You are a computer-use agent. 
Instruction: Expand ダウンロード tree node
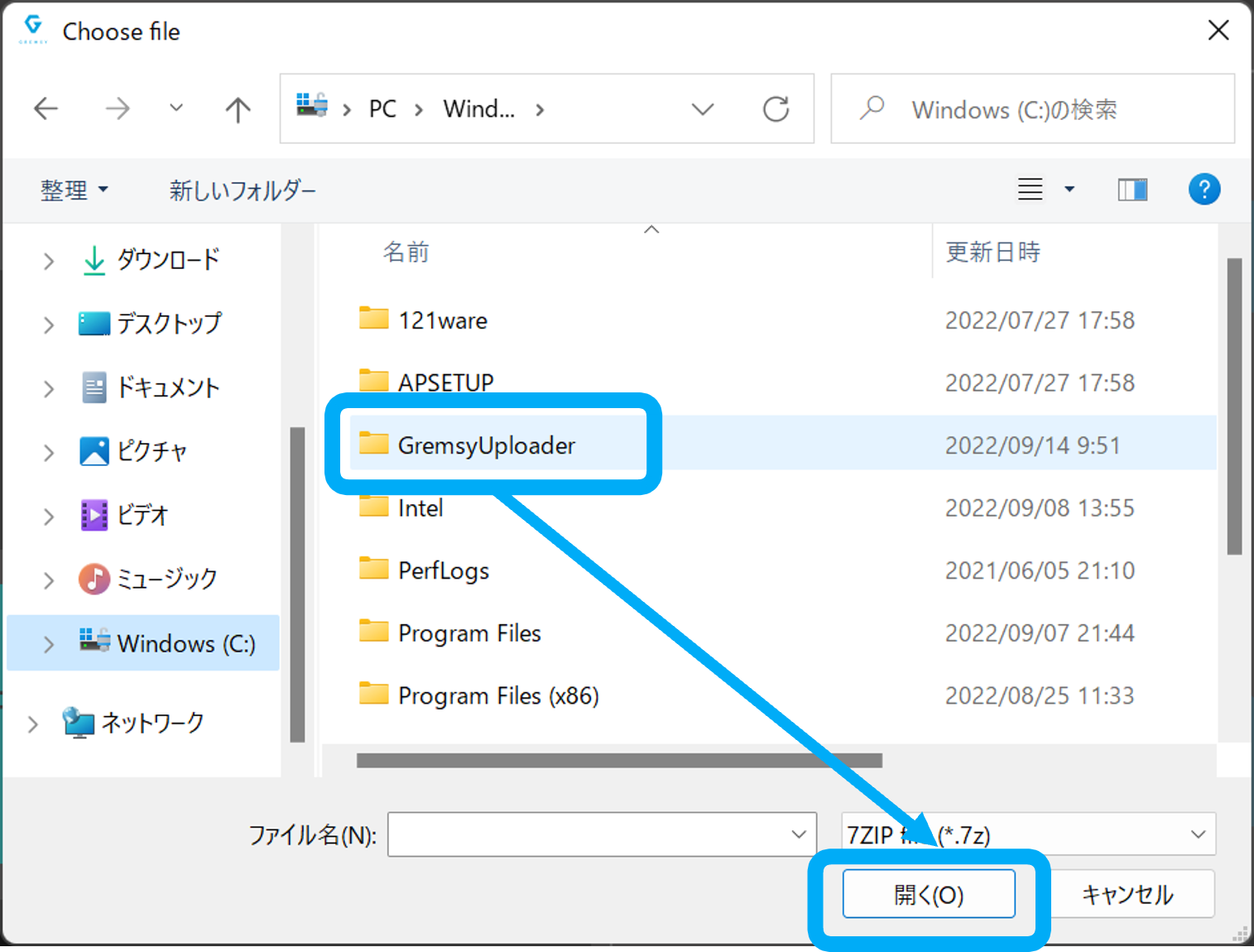[x=49, y=261]
